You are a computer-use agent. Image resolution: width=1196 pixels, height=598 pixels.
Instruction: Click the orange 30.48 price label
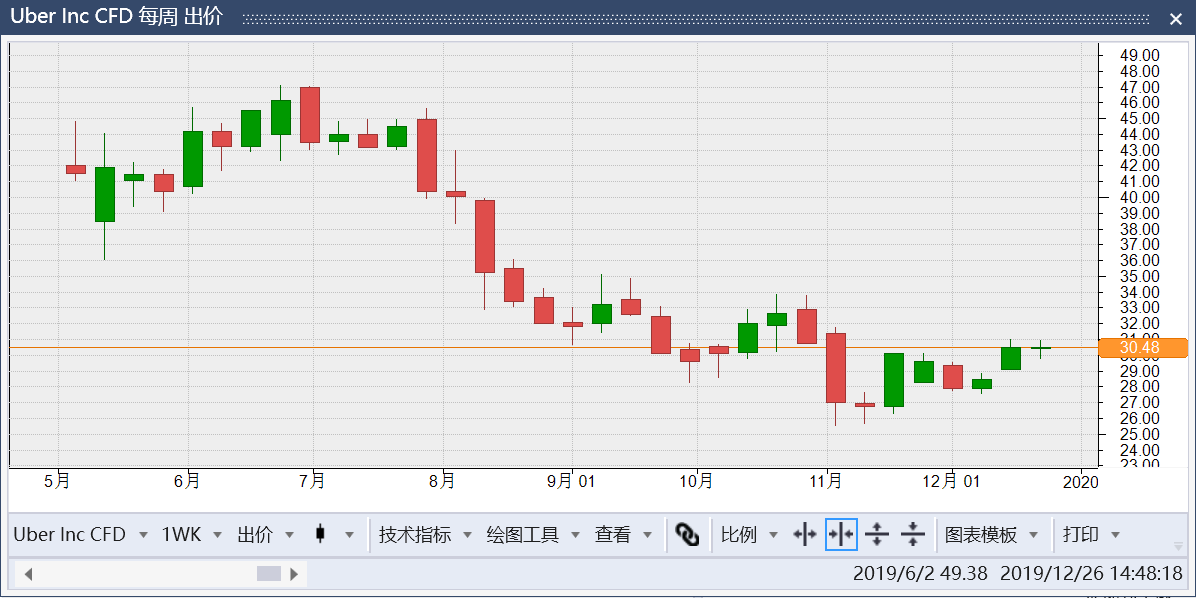(1143, 348)
